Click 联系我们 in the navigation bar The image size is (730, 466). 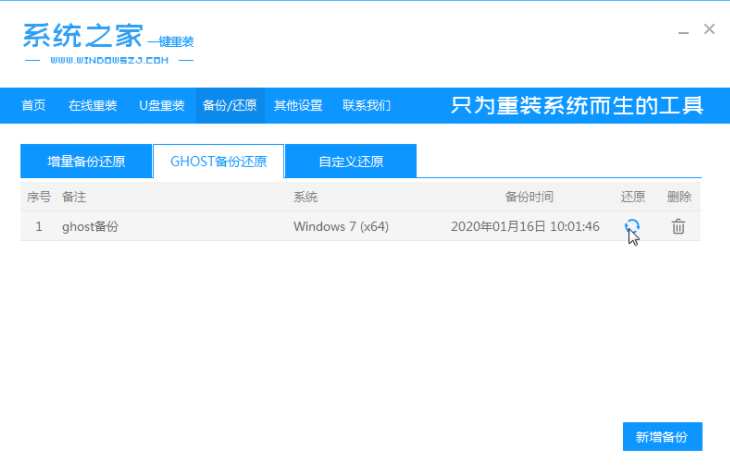click(366, 105)
